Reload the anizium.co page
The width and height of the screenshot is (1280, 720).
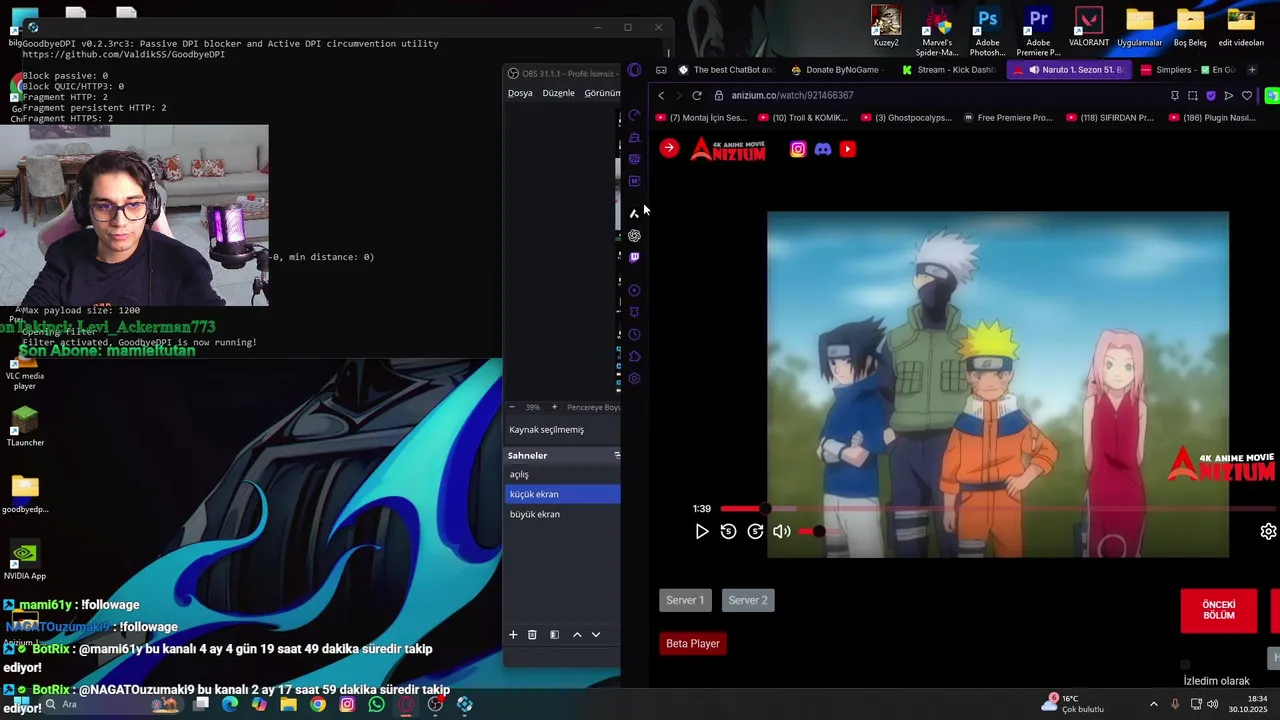[x=697, y=95]
